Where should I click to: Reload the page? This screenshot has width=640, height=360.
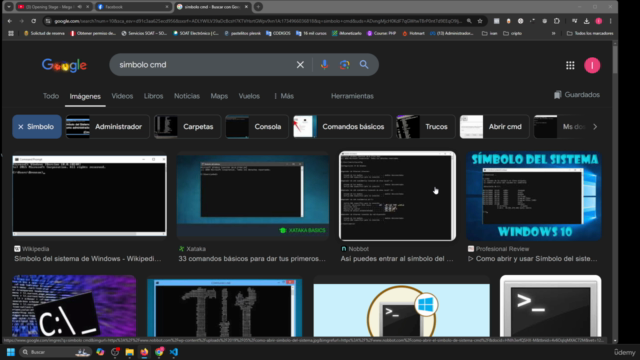point(33,21)
